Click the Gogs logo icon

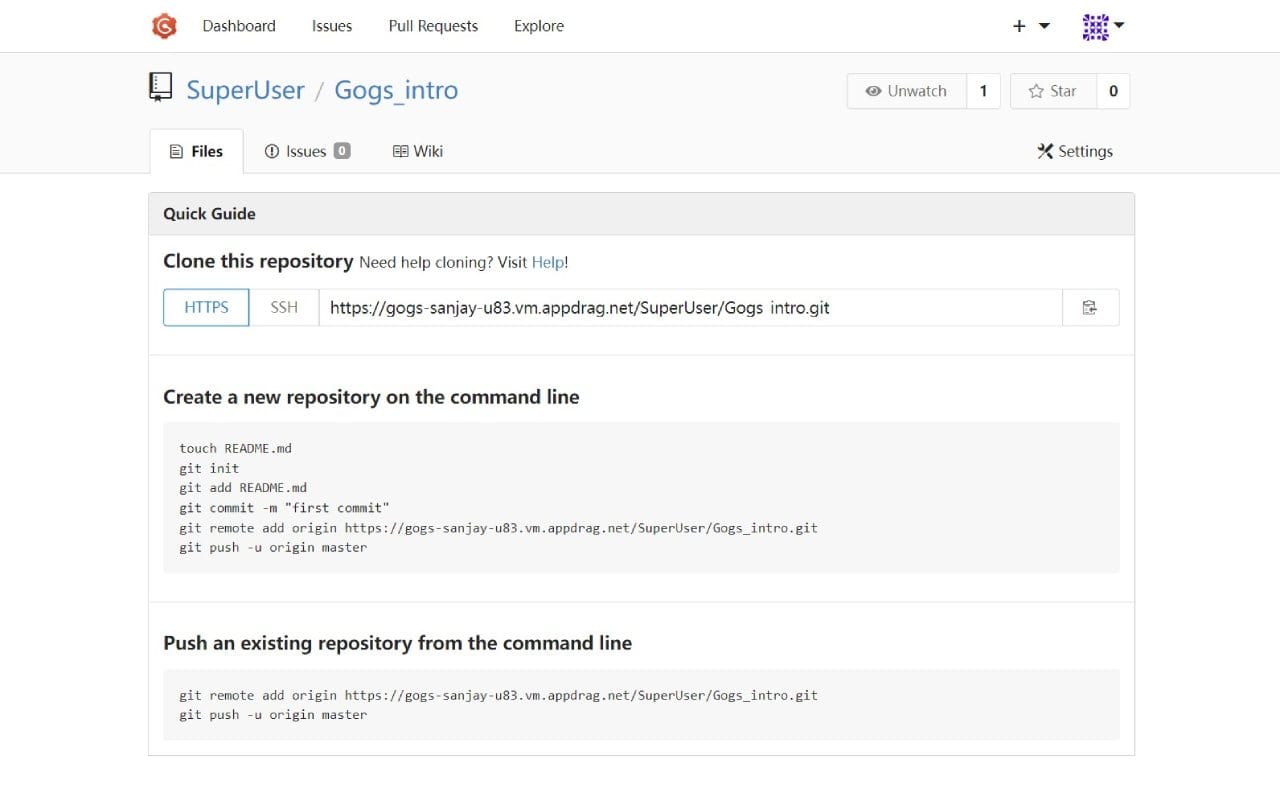(164, 25)
